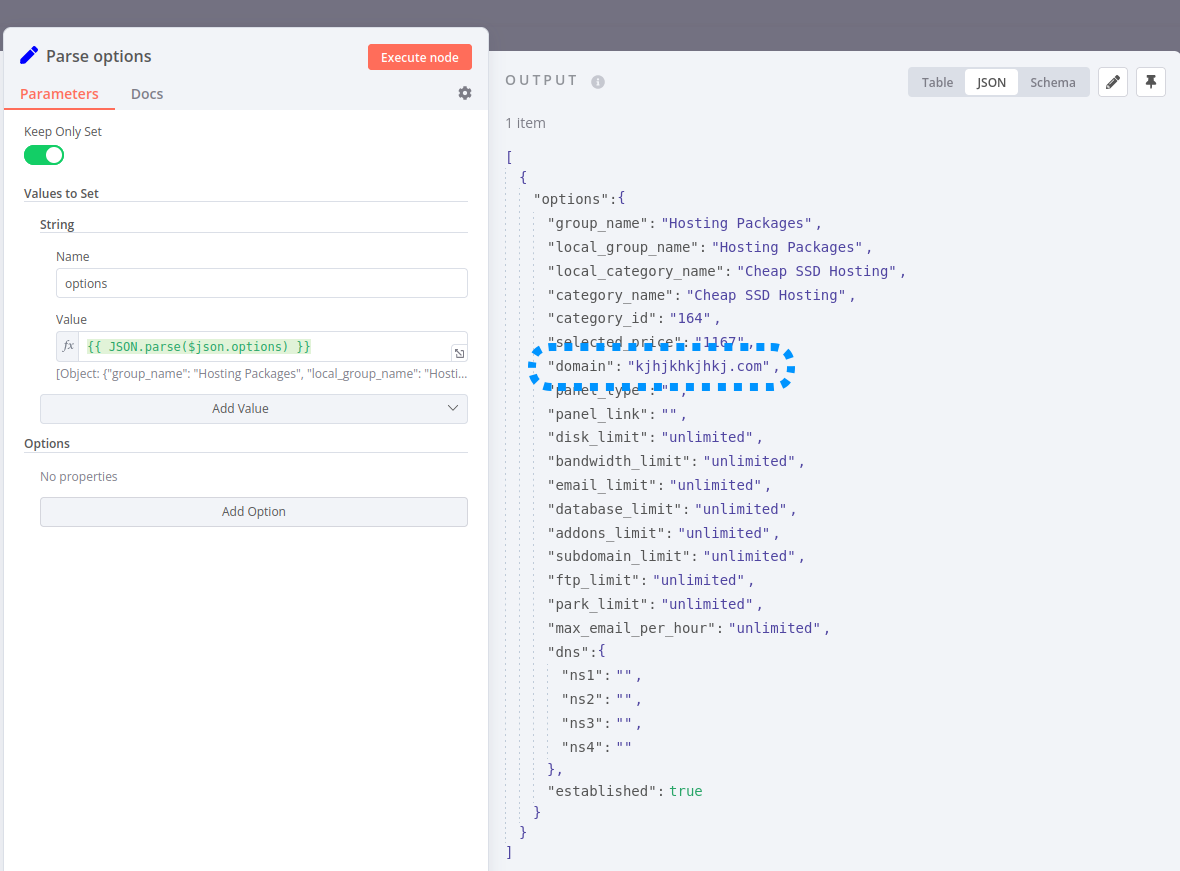The width and height of the screenshot is (1180, 871).
Task: Click the output info icon
Action: [x=598, y=82]
